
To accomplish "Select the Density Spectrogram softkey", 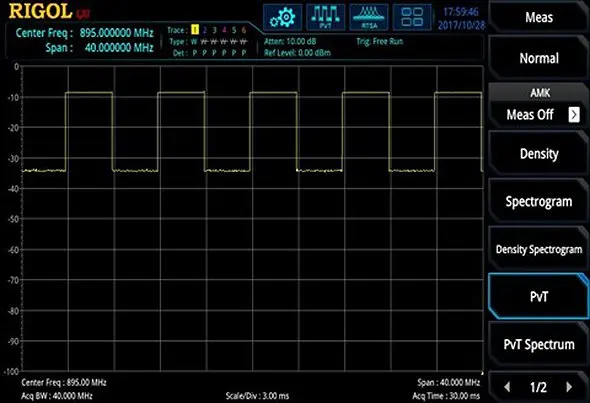I will [539, 249].
